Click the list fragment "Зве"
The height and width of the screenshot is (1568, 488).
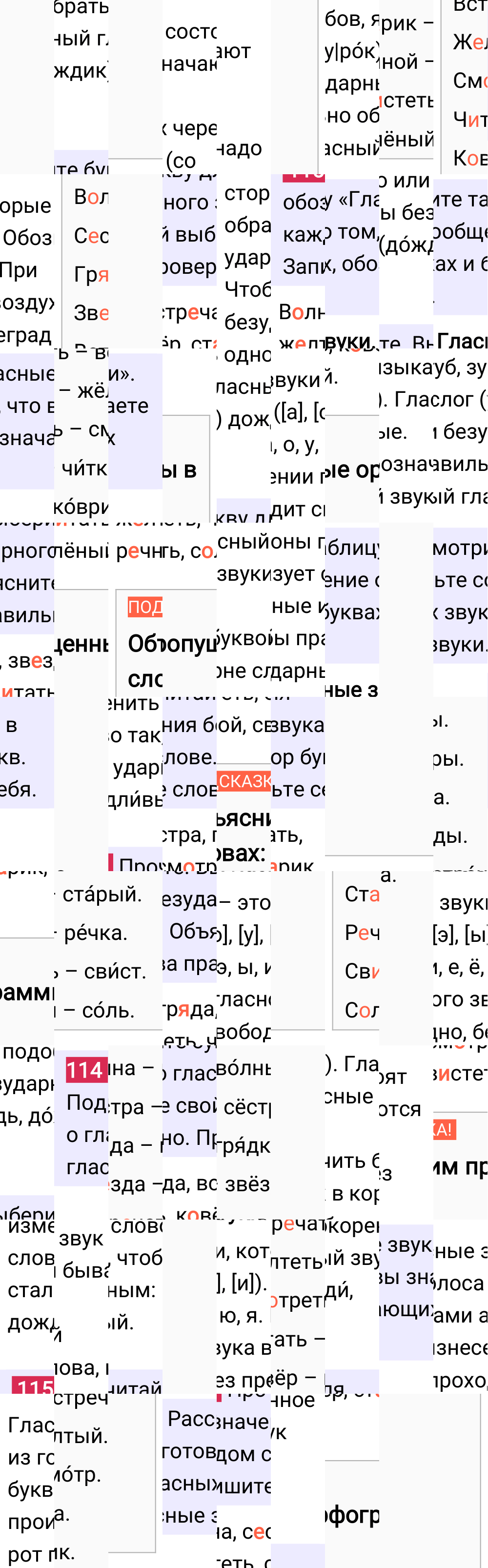click(91, 312)
